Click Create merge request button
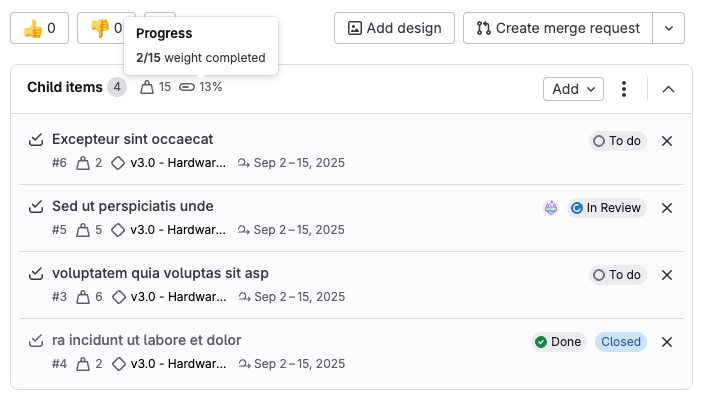Viewport: 704px width, 400px height. pyautogui.click(x=557, y=28)
